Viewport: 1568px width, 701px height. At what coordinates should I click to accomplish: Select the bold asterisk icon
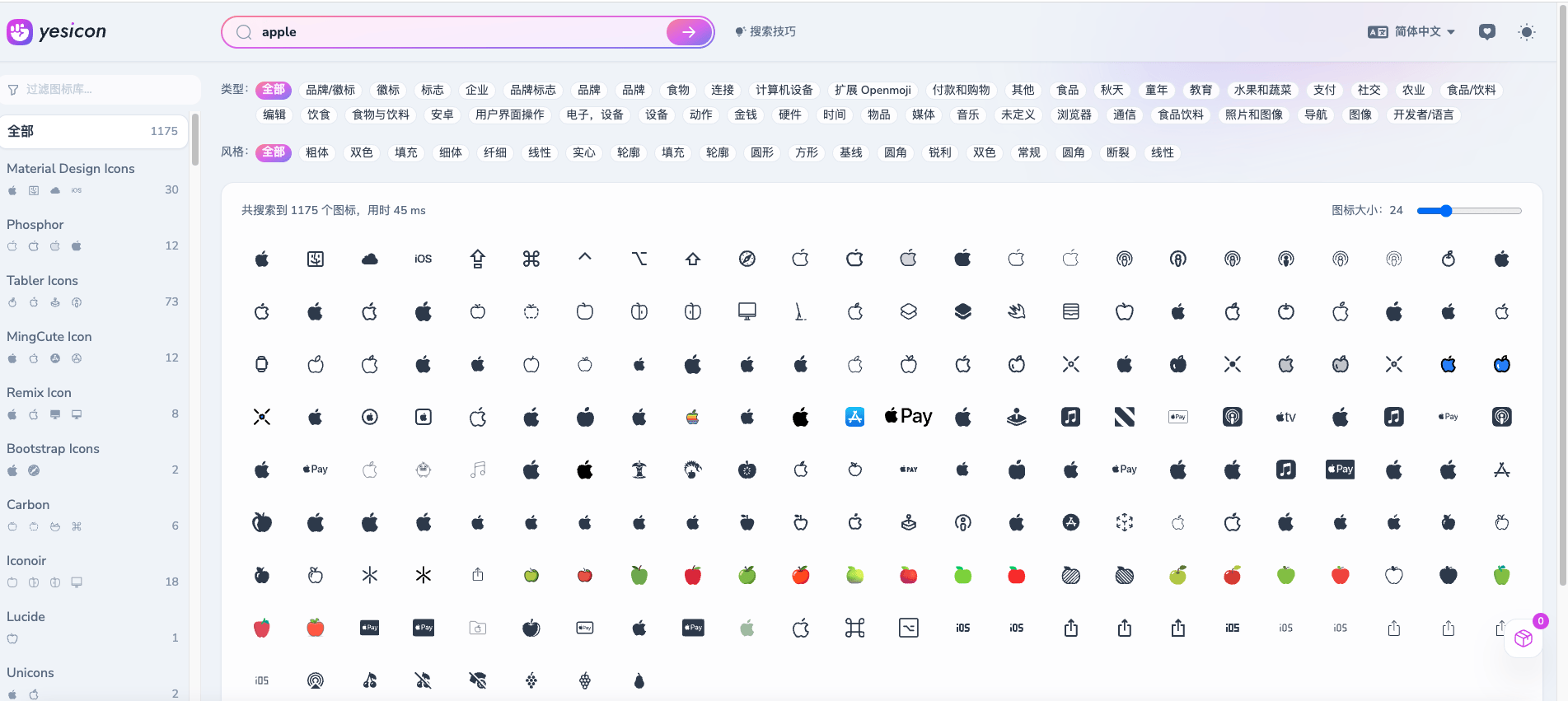pos(424,575)
